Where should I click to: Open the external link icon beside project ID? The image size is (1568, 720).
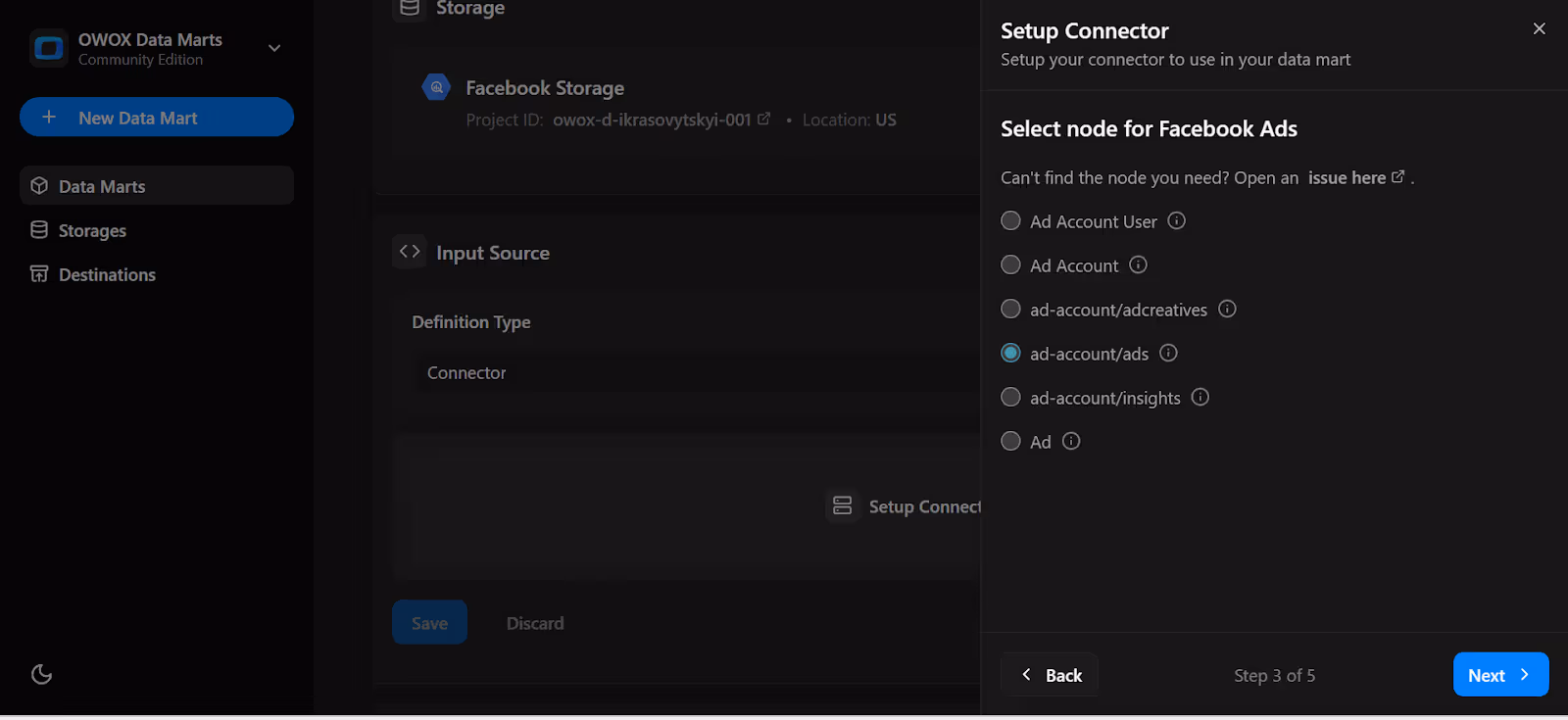pyautogui.click(x=764, y=119)
